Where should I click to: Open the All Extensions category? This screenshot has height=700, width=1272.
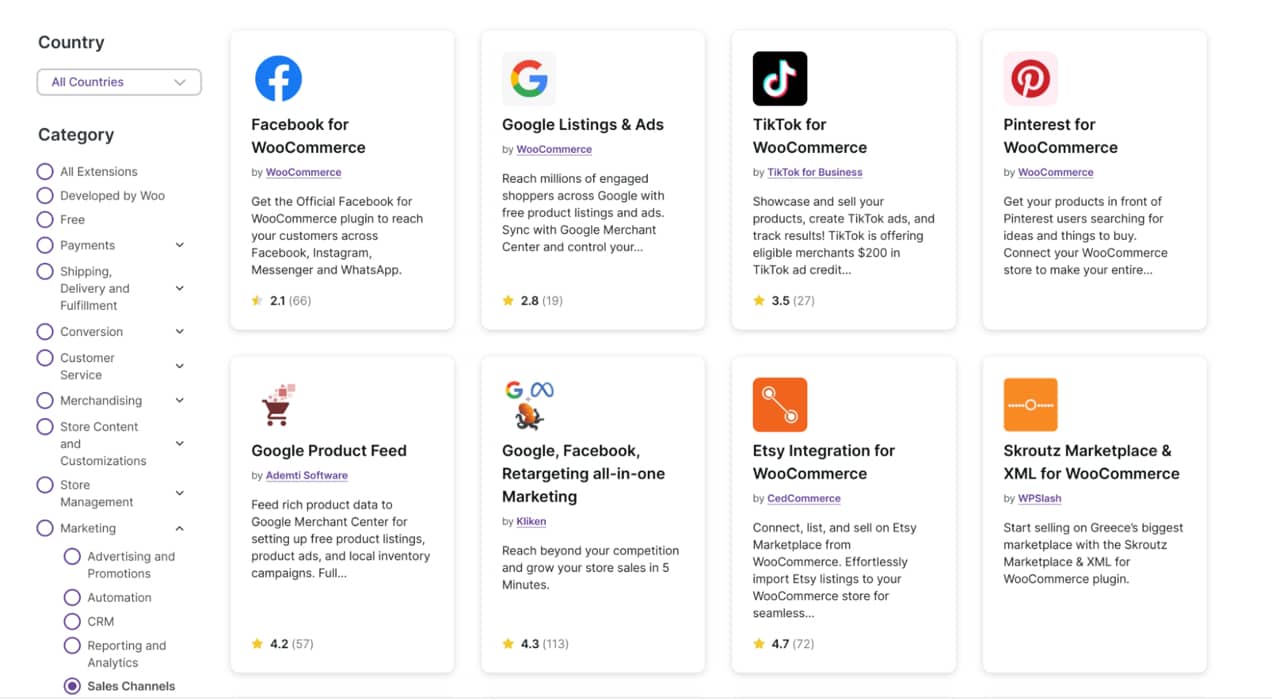click(98, 172)
